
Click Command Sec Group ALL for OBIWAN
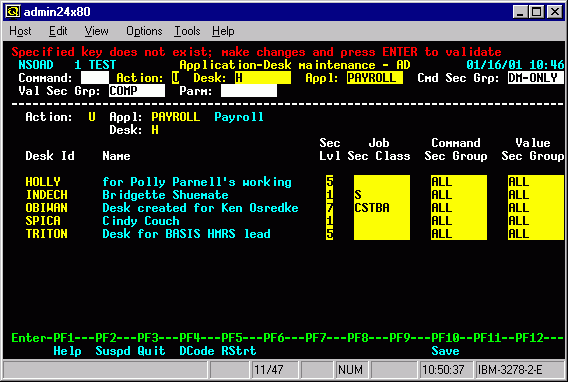[x=459, y=208]
